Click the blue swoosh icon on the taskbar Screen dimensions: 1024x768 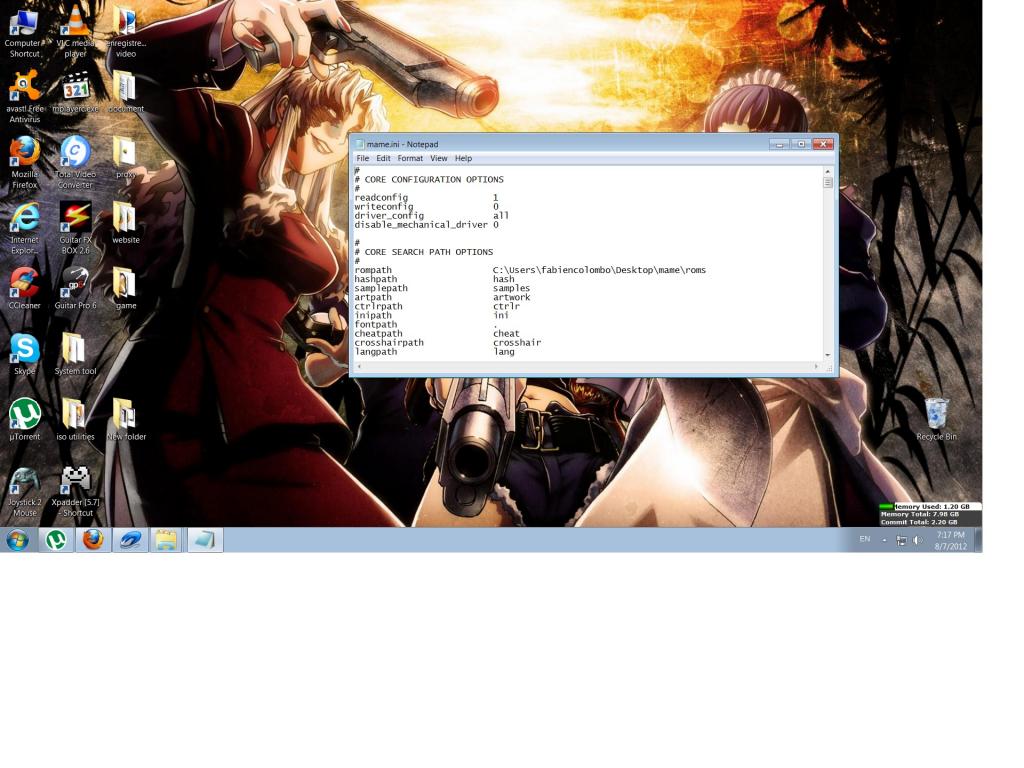click(130, 540)
